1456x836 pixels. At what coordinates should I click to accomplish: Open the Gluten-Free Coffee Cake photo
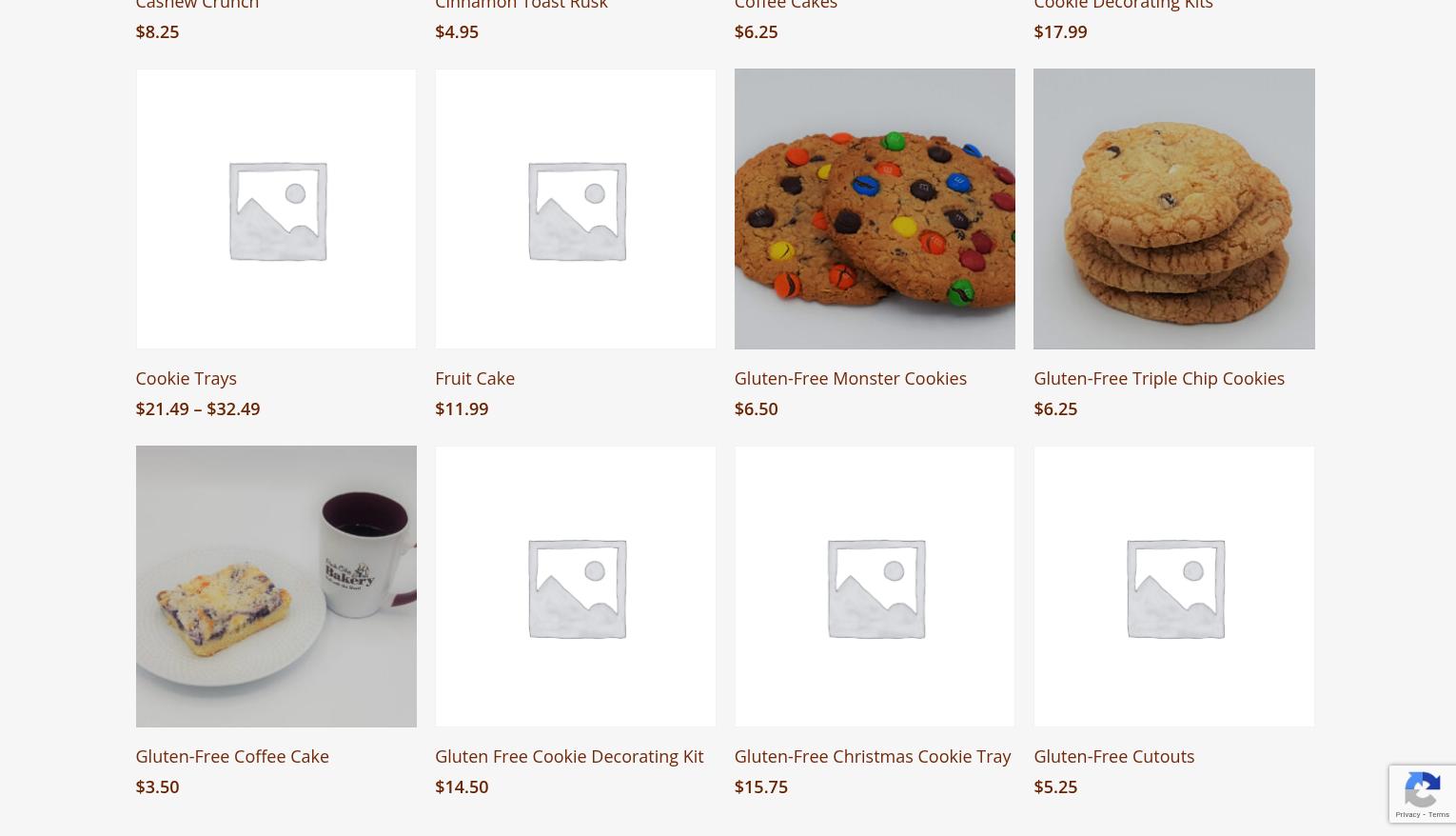point(276,587)
